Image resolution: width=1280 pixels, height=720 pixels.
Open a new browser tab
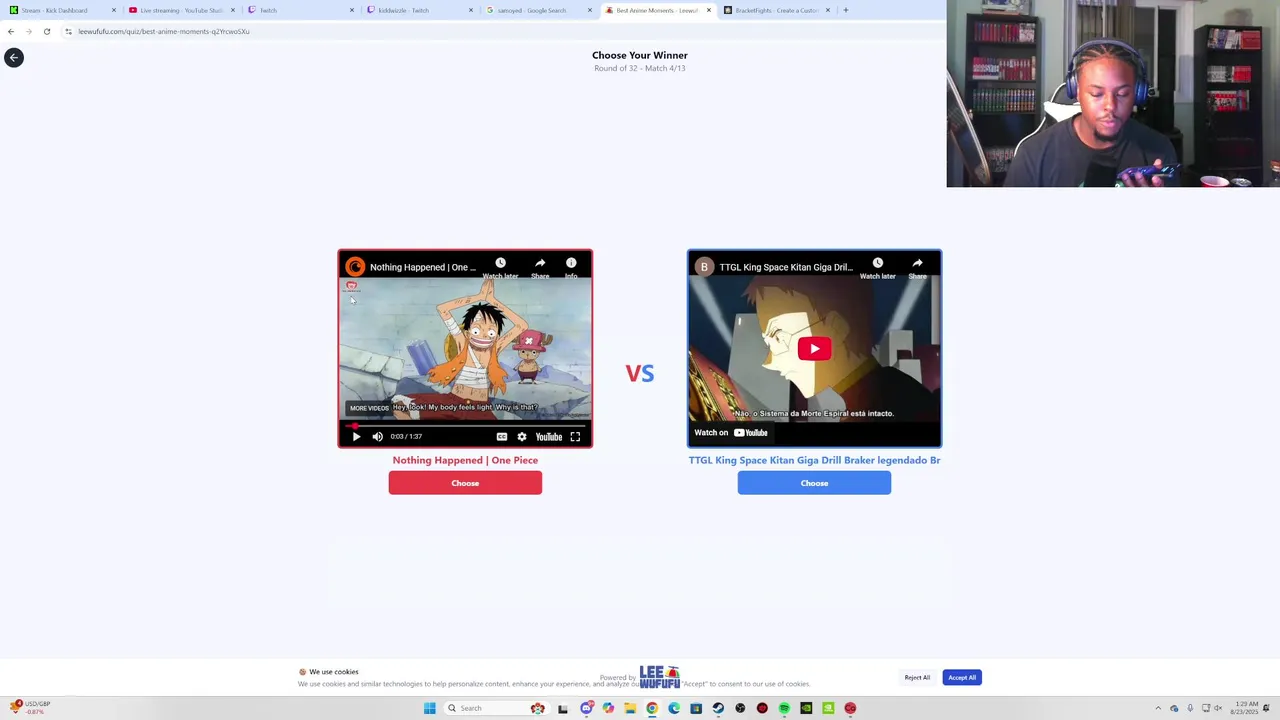point(846,10)
